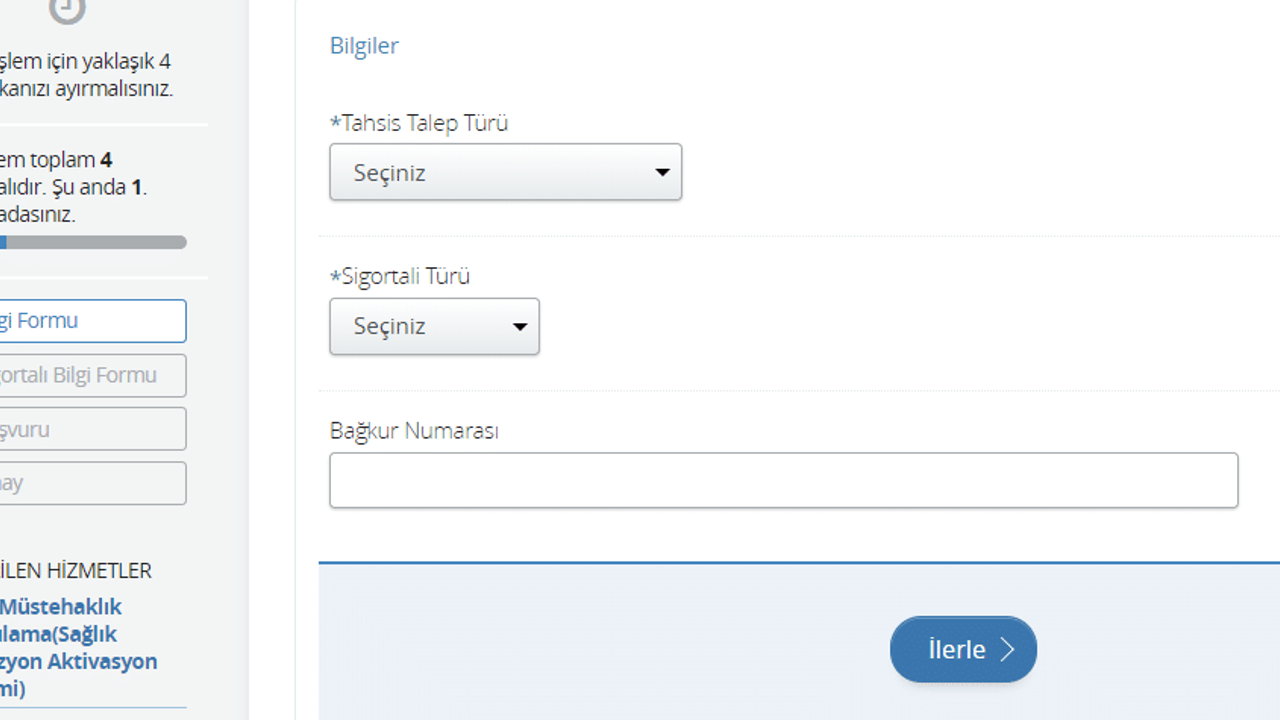Go to the Sigortalı Bilgi Formu step
Screen dimensions: 1280x720
click(x=90, y=375)
